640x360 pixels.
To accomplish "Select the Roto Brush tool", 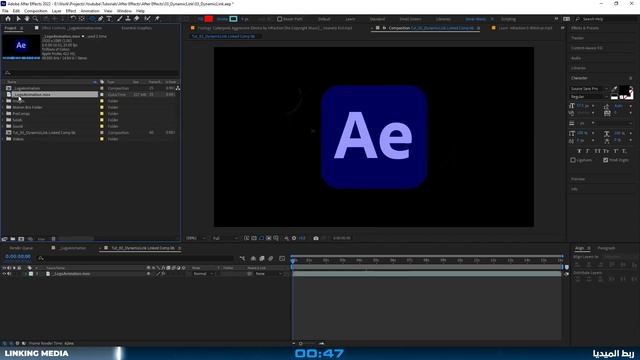I will coord(147,19).
